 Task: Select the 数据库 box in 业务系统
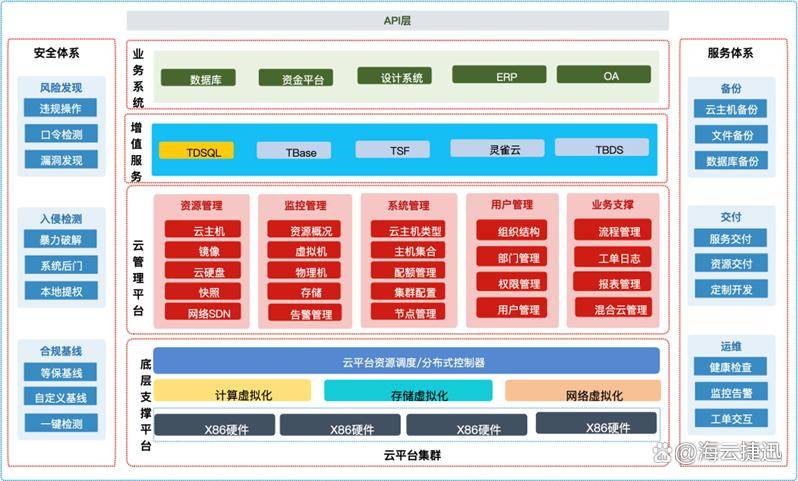[x=198, y=78]
